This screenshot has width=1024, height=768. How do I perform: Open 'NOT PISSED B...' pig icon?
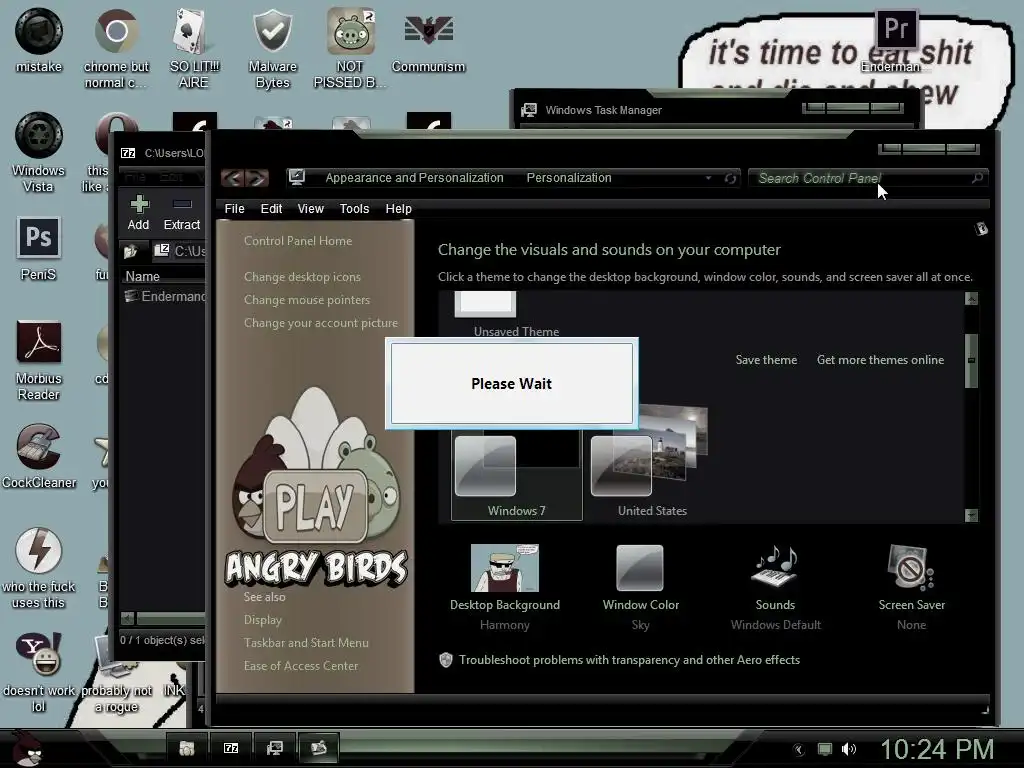350,48
